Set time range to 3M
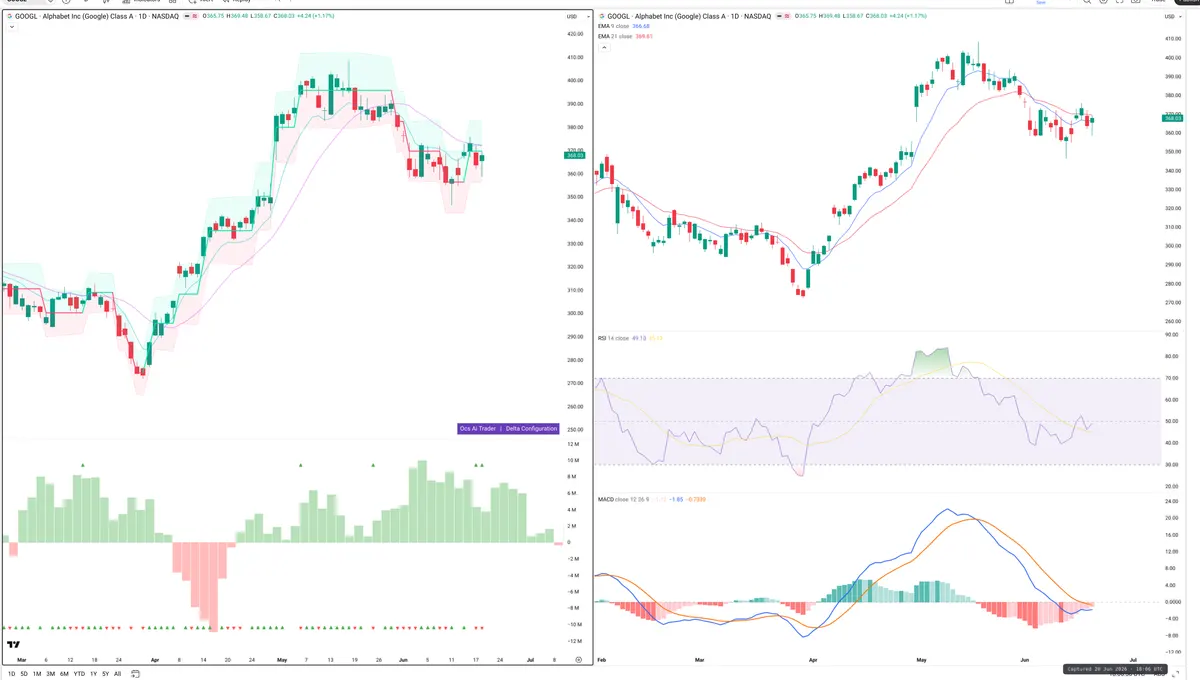This screenshot has height=680, width=1200. (x=50, y=674)
